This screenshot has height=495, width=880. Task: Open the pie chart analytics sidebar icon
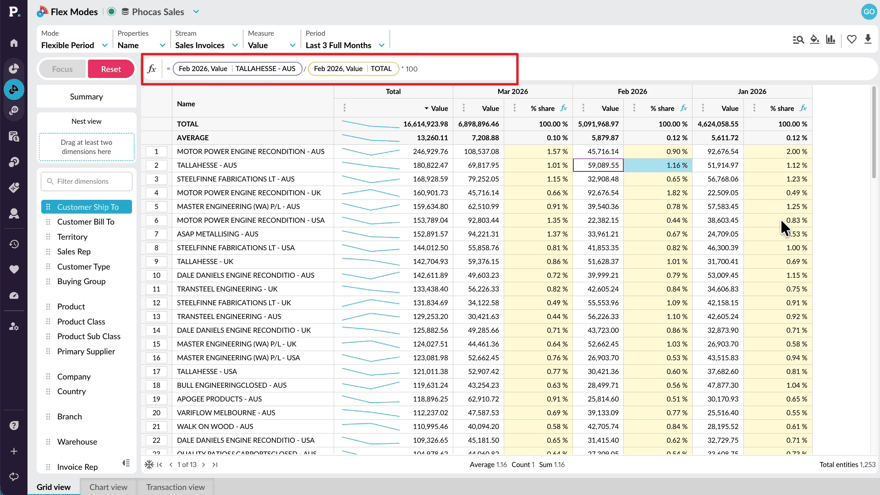click(x=14, y=68)
